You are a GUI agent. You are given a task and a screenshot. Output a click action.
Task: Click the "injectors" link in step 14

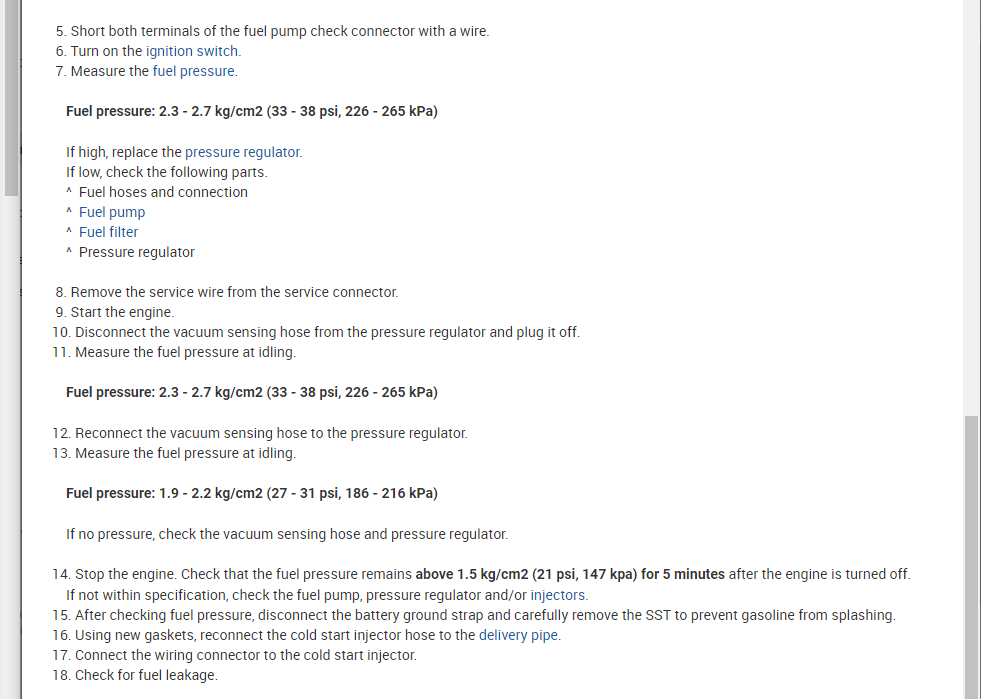558,595
